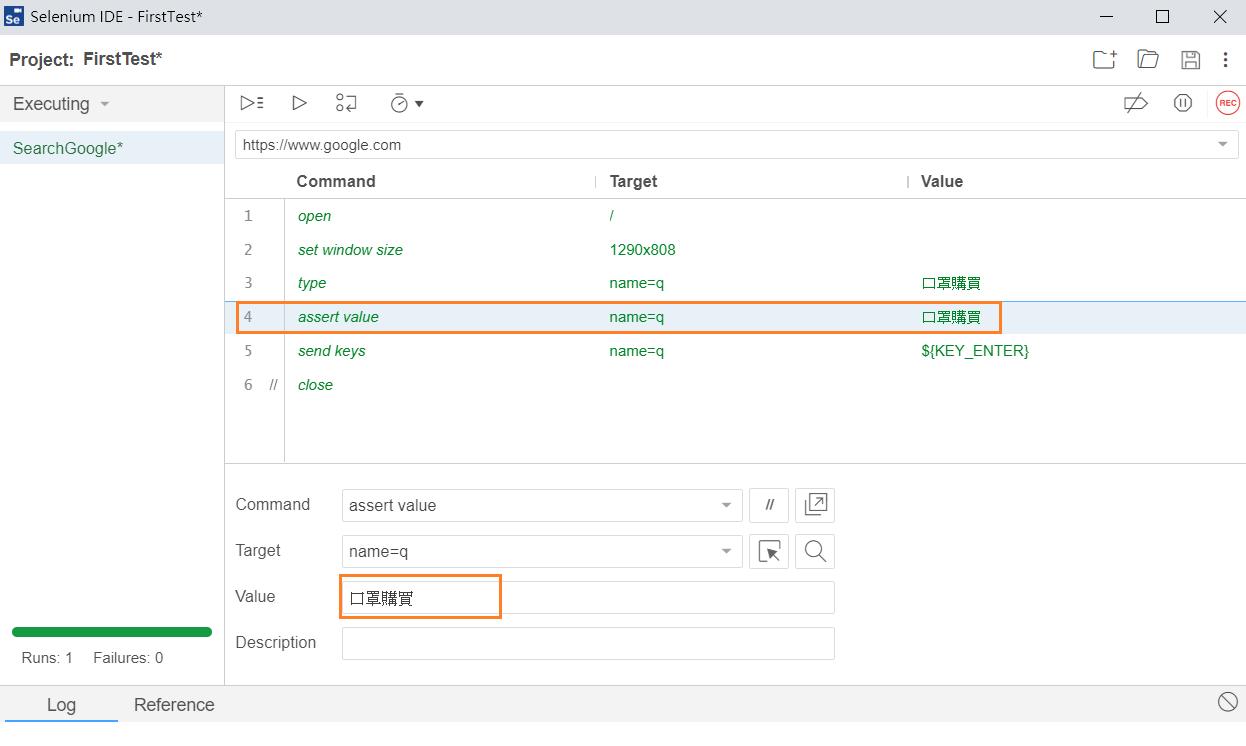Click the Value input field
Image resolution: width=1246 pixels, height=746 pixels.
point(588,598)
